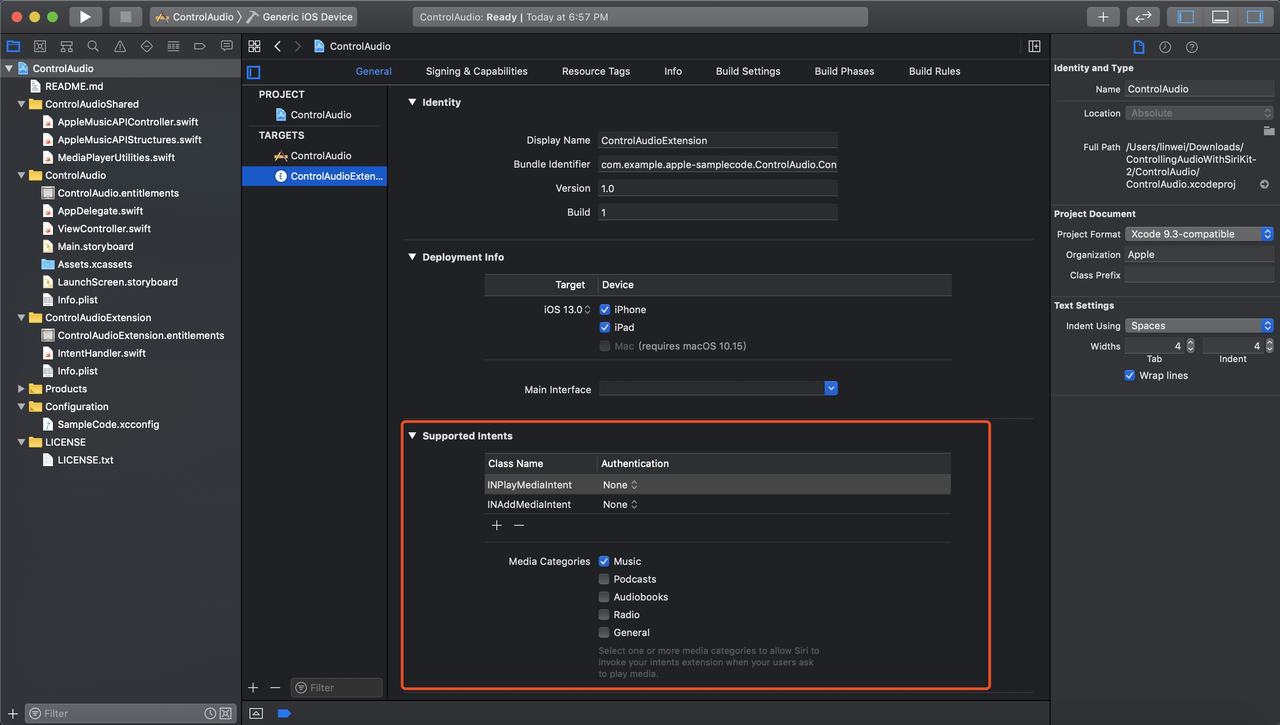Viewport: 1280px width, 725px height.
Task: Switch to Signing & Capabilities tab
Action: point(476,72)
